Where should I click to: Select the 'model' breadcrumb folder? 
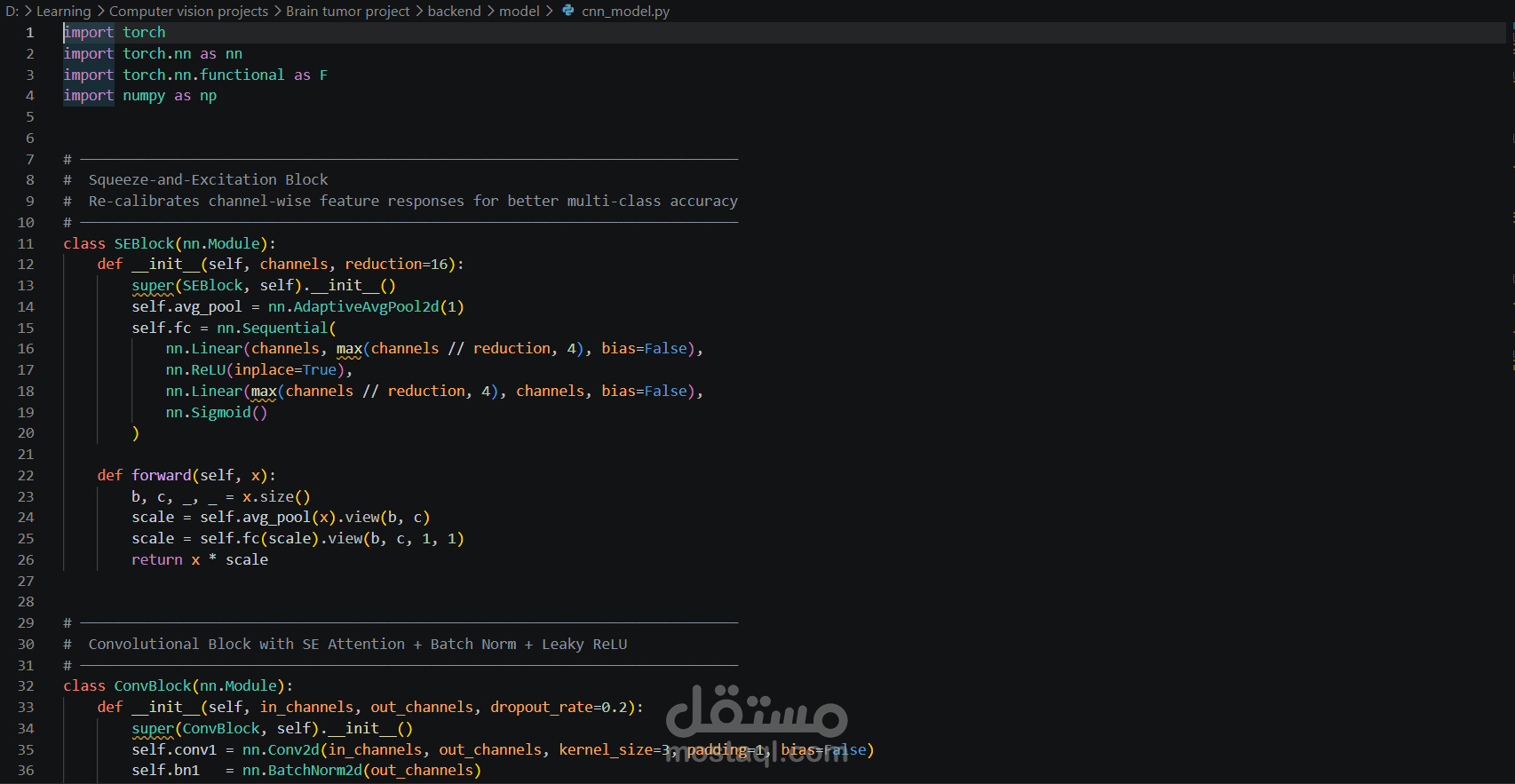click(520, 11)
